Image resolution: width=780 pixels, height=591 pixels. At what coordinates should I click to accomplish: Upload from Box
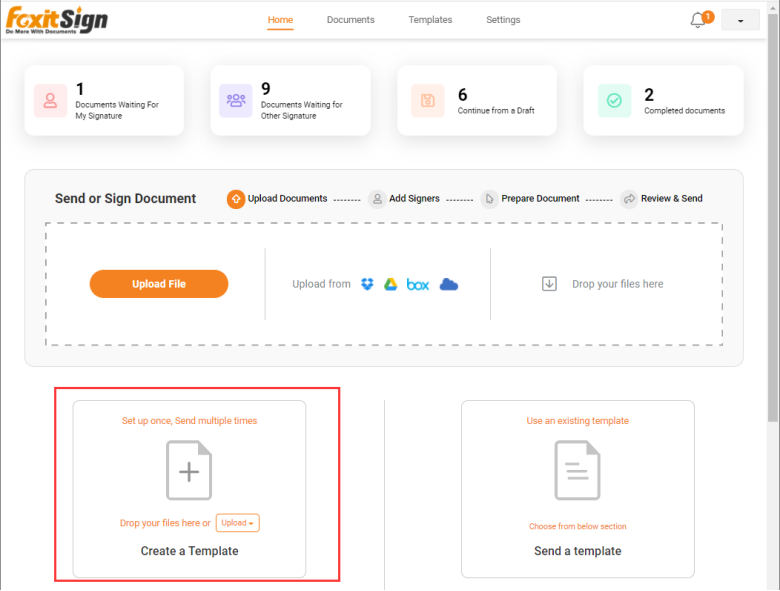[418, 285]
